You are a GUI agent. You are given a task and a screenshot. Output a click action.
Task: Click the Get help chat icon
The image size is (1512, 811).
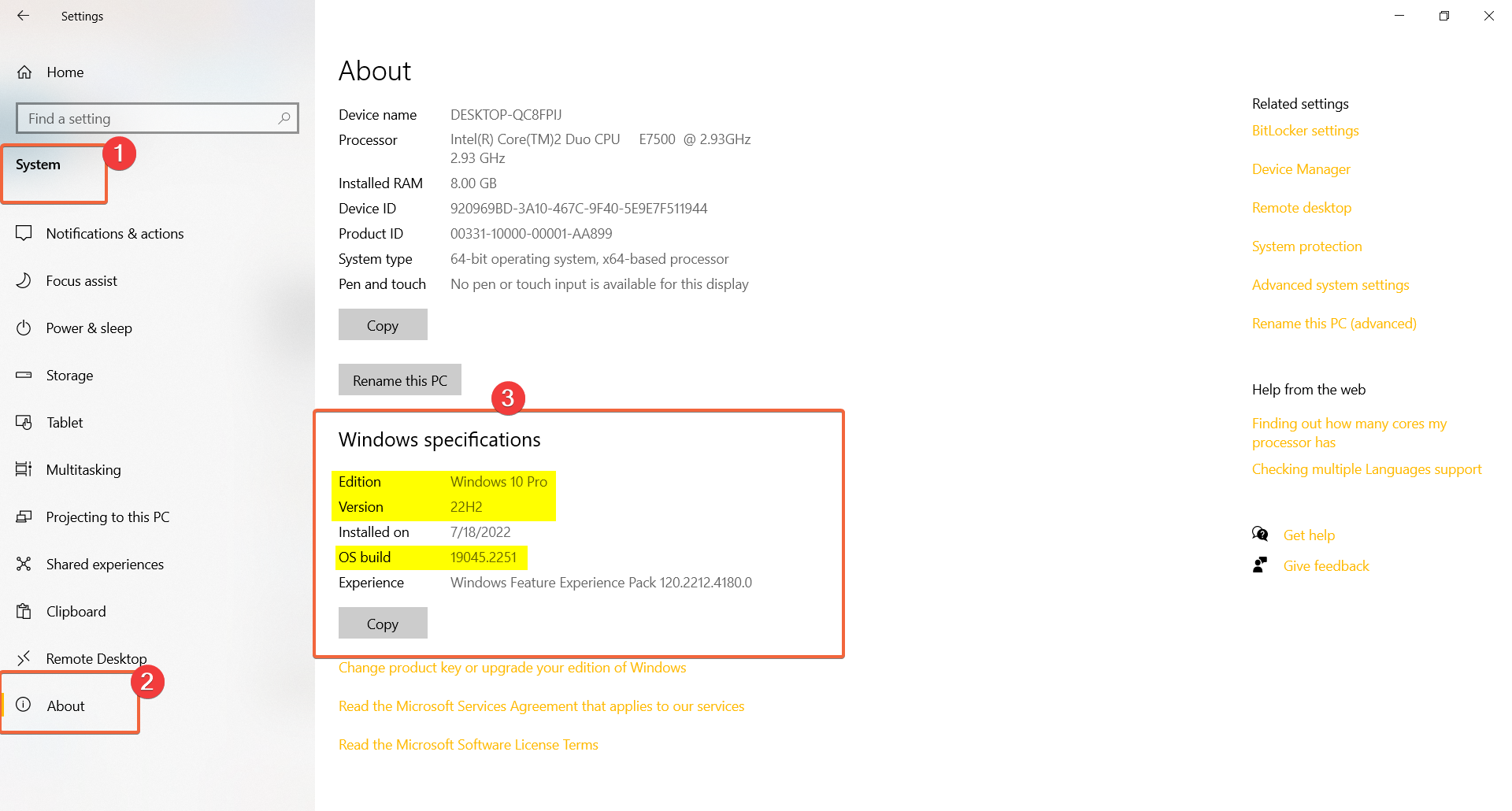(x=1260, y=534)
